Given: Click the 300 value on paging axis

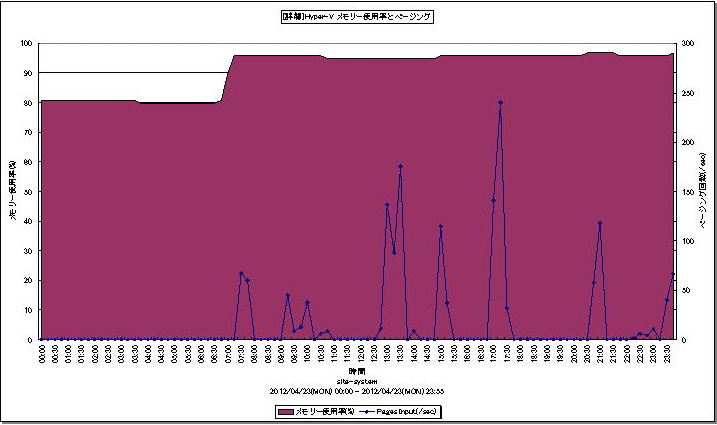Looking at the screenshot, I should pyautogui.click(x=688, y=43).
